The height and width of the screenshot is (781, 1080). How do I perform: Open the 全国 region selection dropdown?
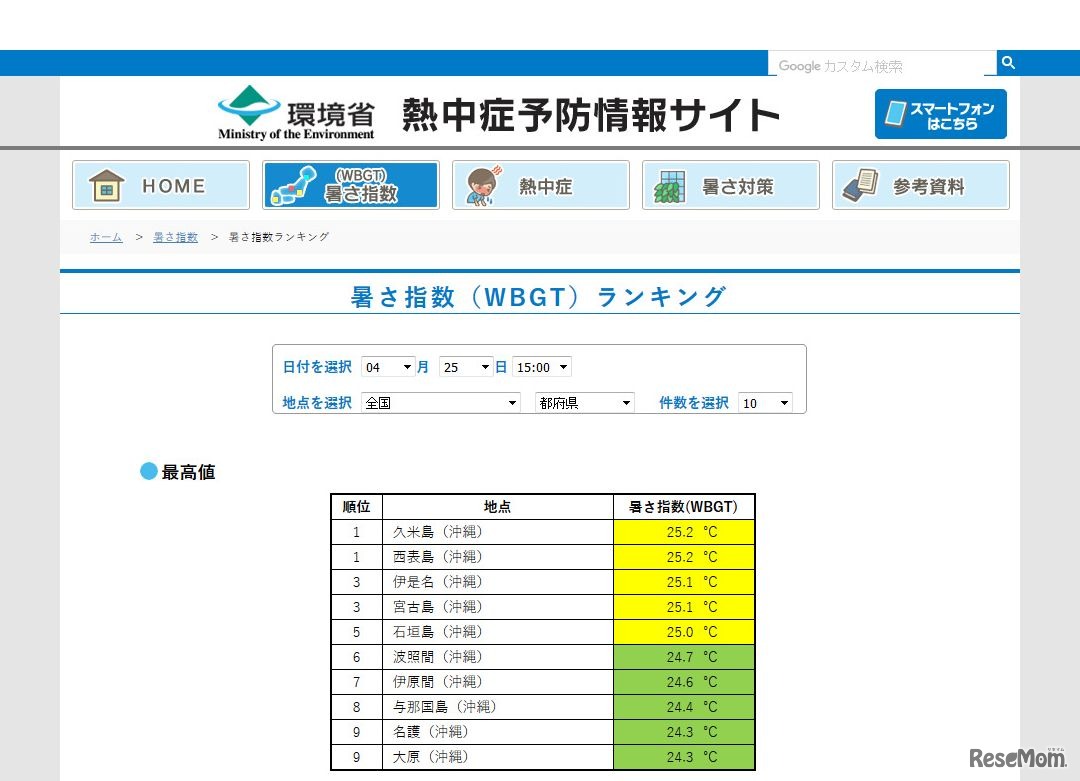tap(440, 402)
